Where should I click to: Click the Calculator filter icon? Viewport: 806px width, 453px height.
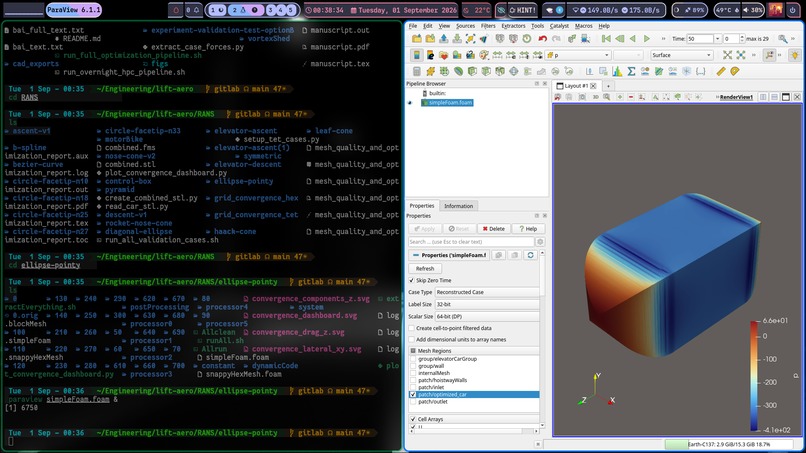417,71
